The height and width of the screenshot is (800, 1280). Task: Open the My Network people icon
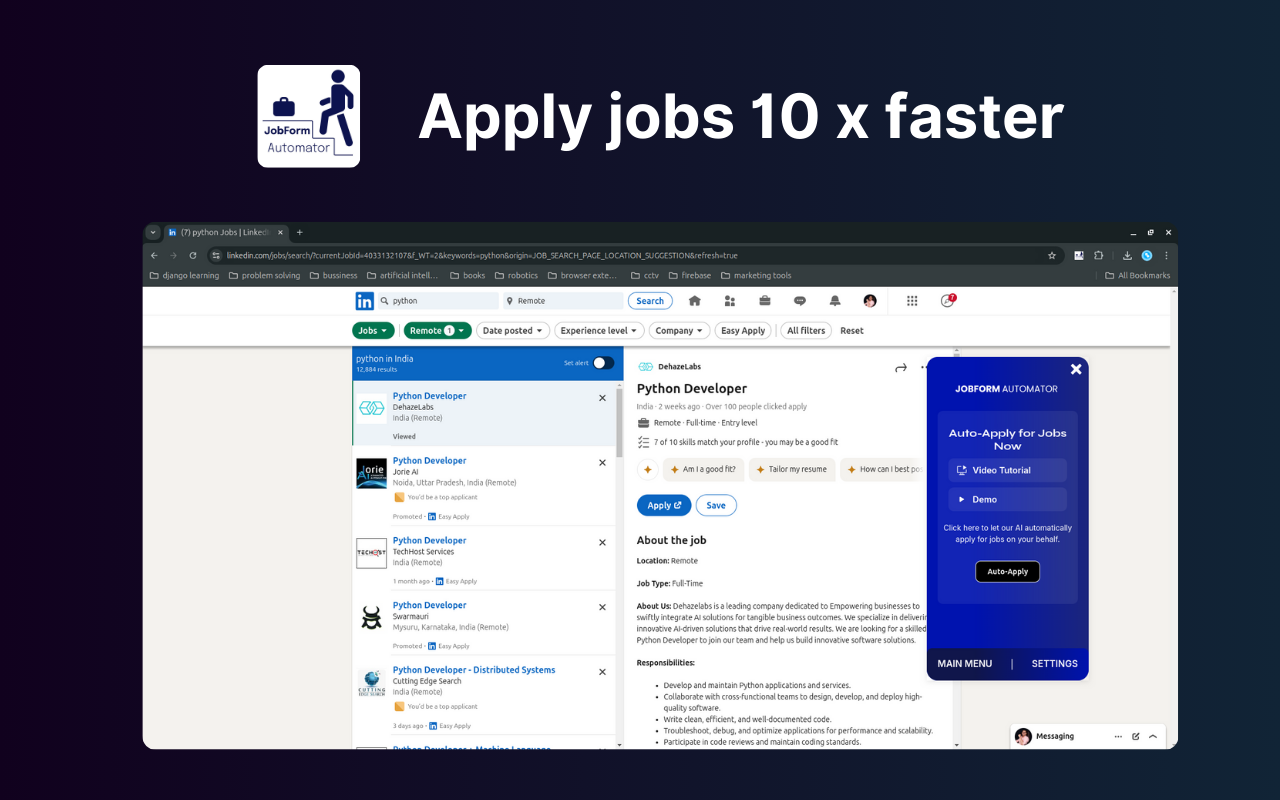point(730,301)
